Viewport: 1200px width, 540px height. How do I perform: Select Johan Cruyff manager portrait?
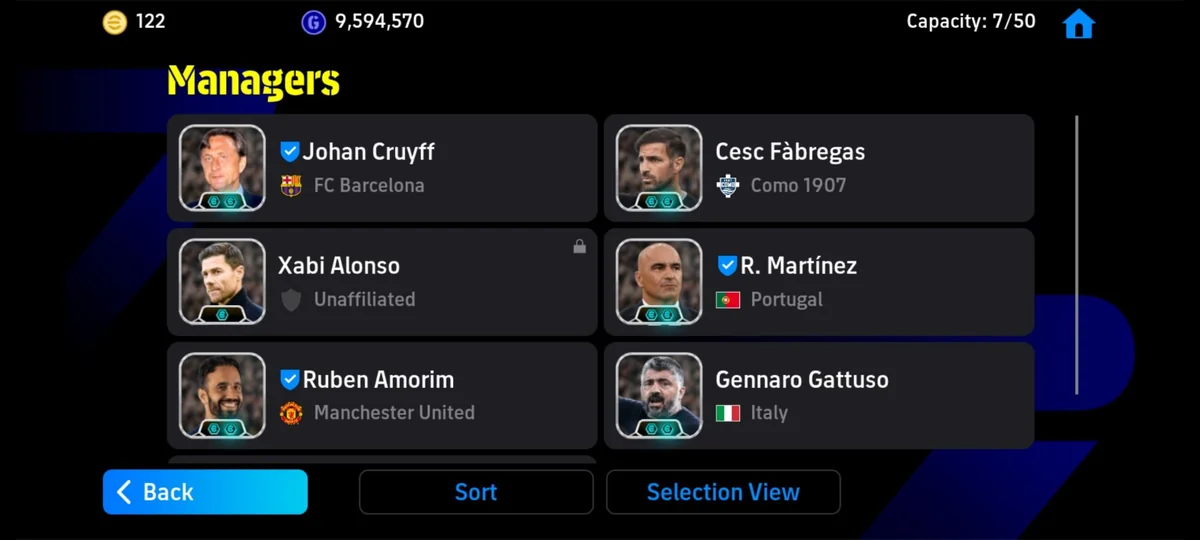click(x=222, y=168)
